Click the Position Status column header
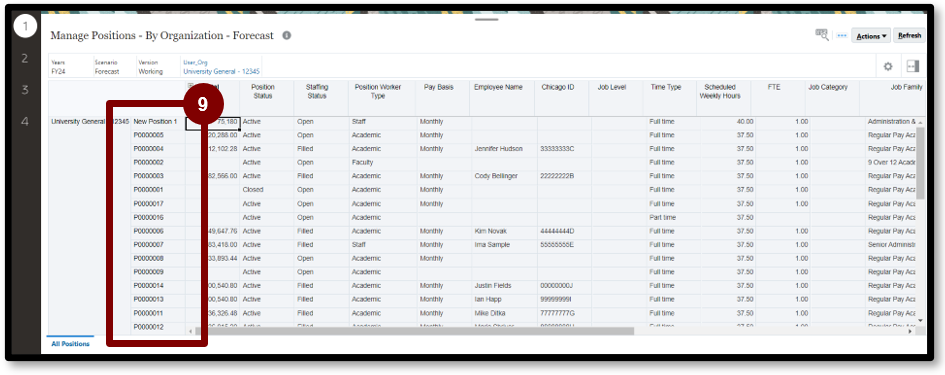 click(x=263, y=91)
